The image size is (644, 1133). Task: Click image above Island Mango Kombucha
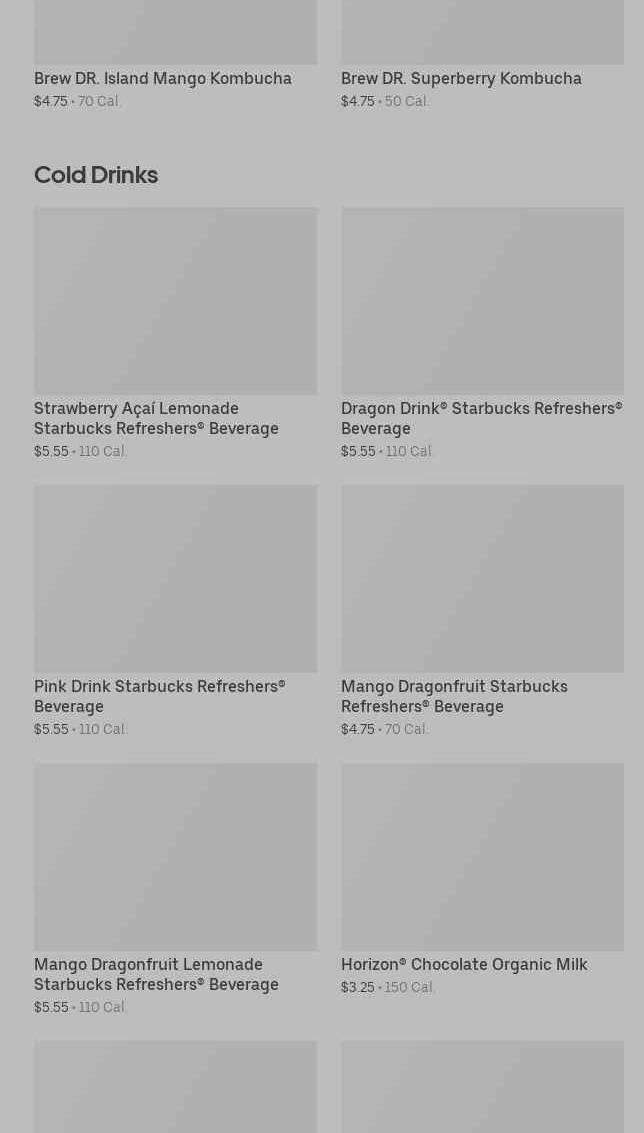[175, 32]
